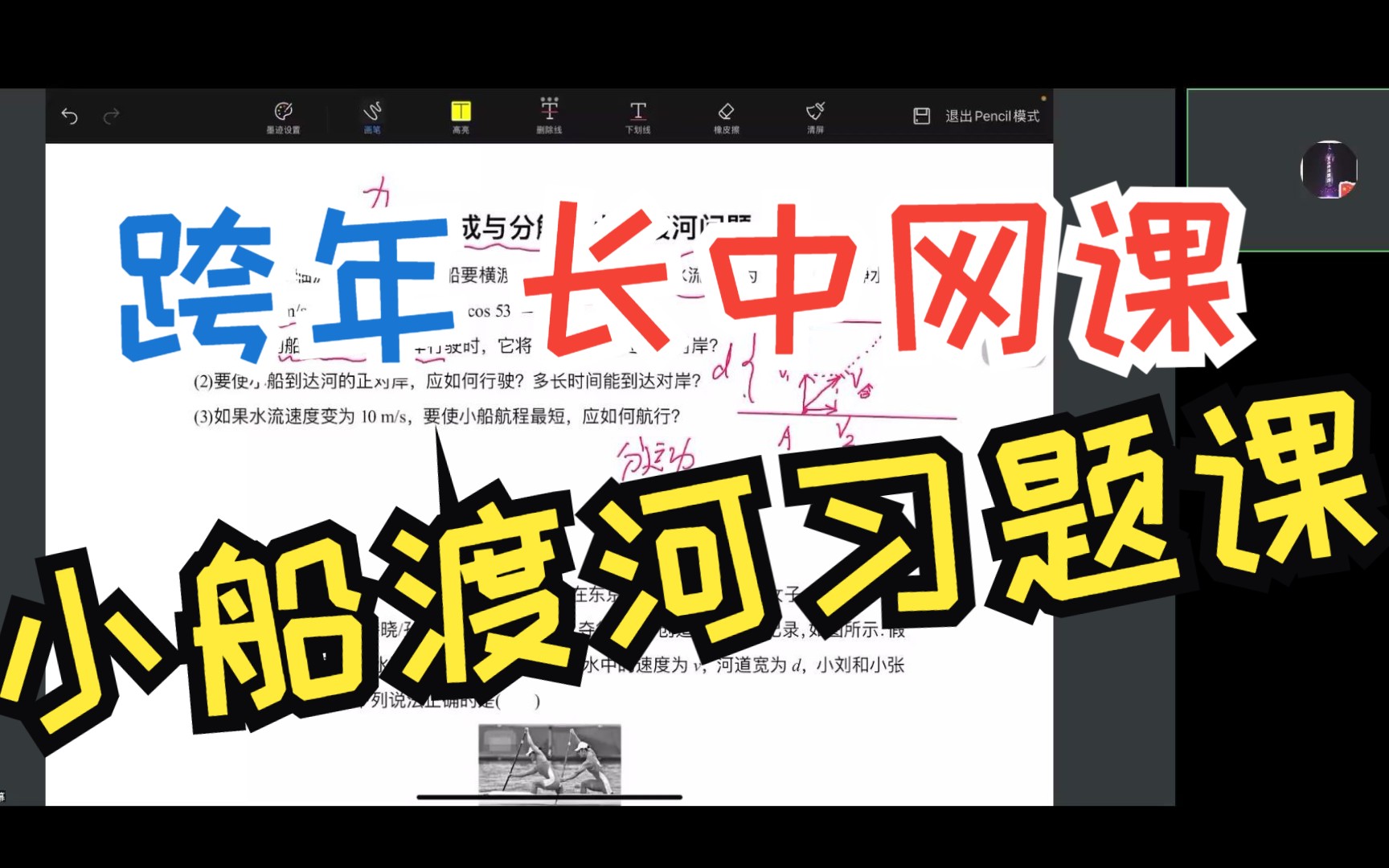1389x868 pixels.
Task: Click the save icon in toolbar
Action: [922, 117]
